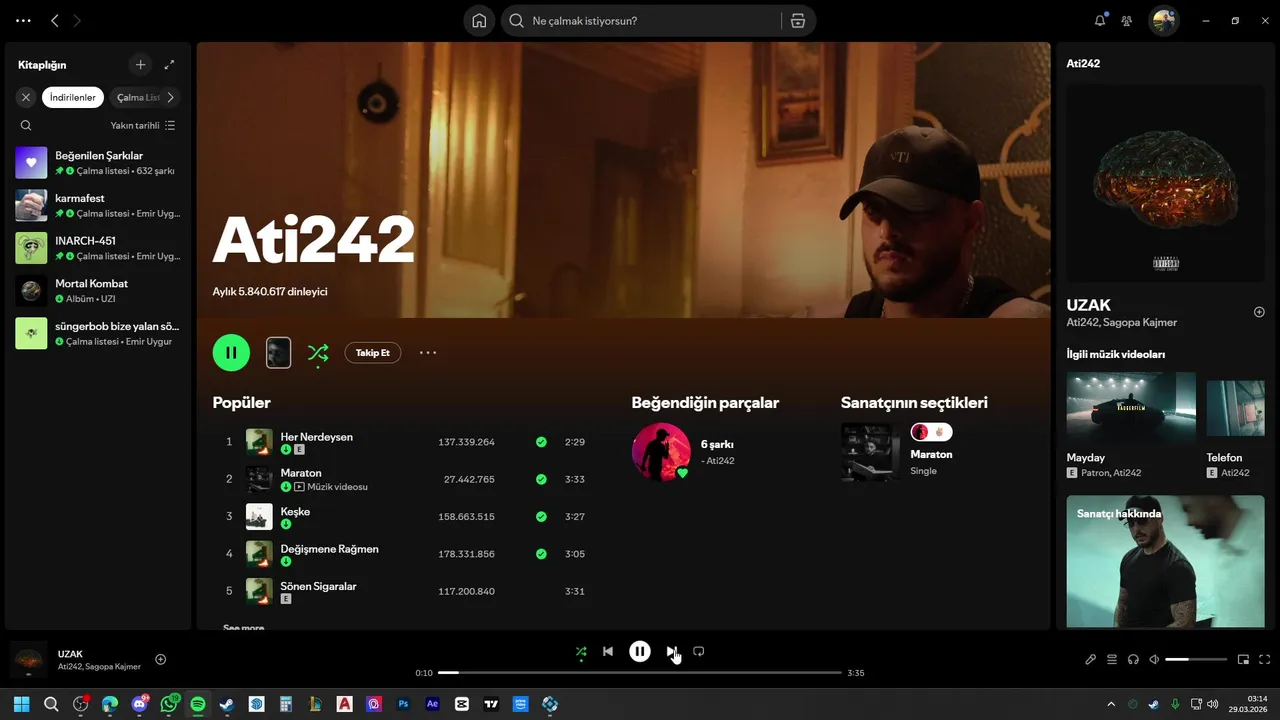The width and height of the screenshot is (1280, 720).
Task: Open the Beğenilen Şarkılar playlist
Action: click(x=97, y=163)
